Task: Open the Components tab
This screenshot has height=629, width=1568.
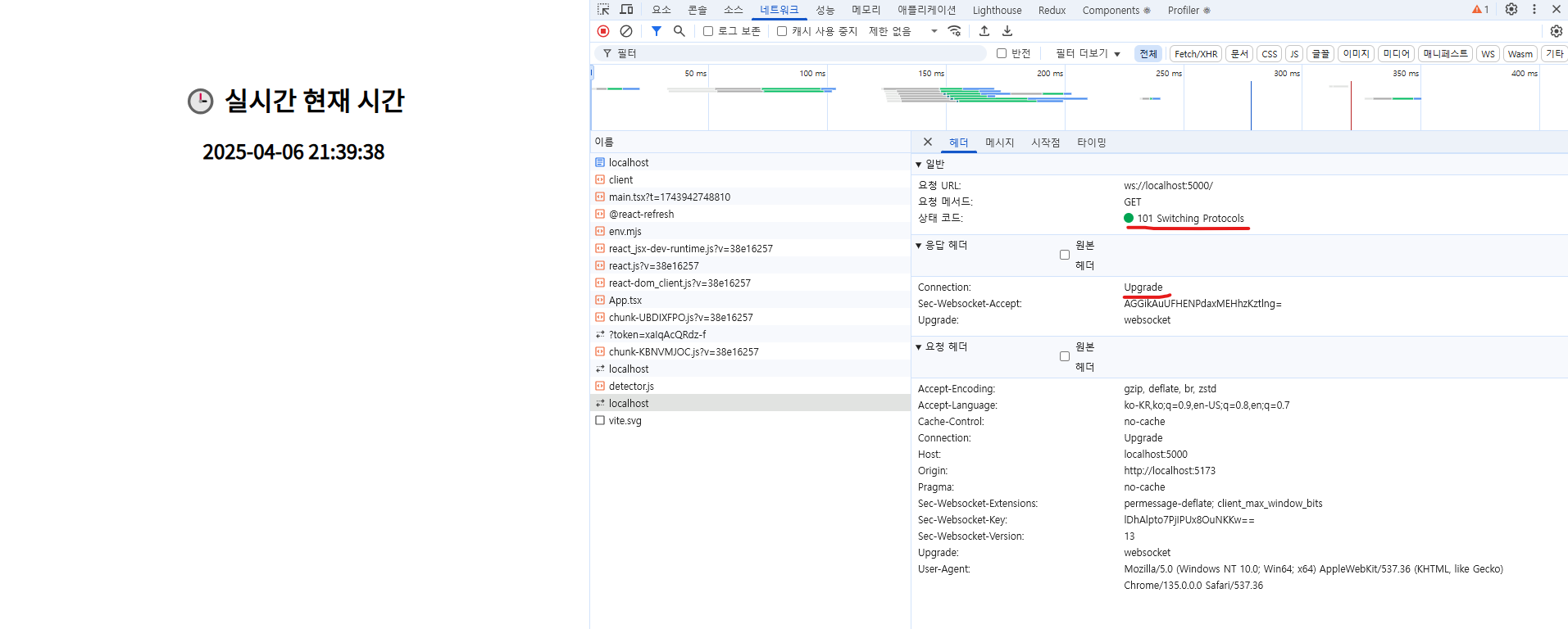Action: pos(1116,10)
